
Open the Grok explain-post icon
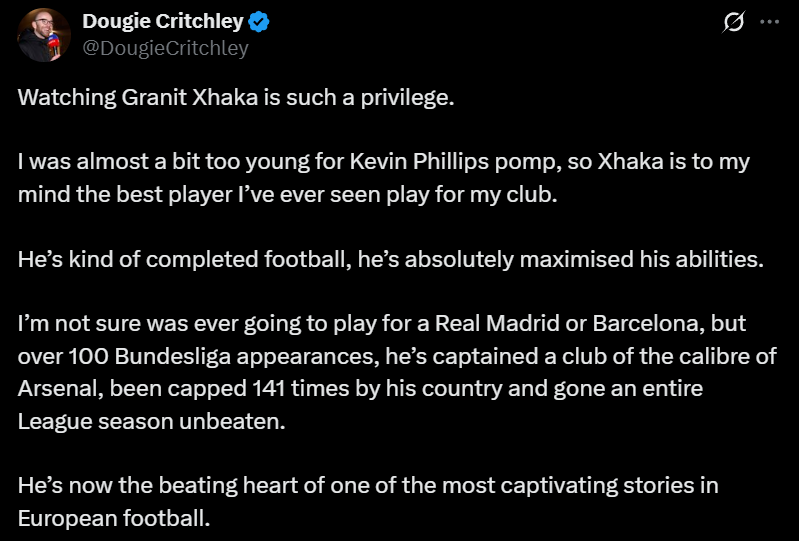[734, 23]
